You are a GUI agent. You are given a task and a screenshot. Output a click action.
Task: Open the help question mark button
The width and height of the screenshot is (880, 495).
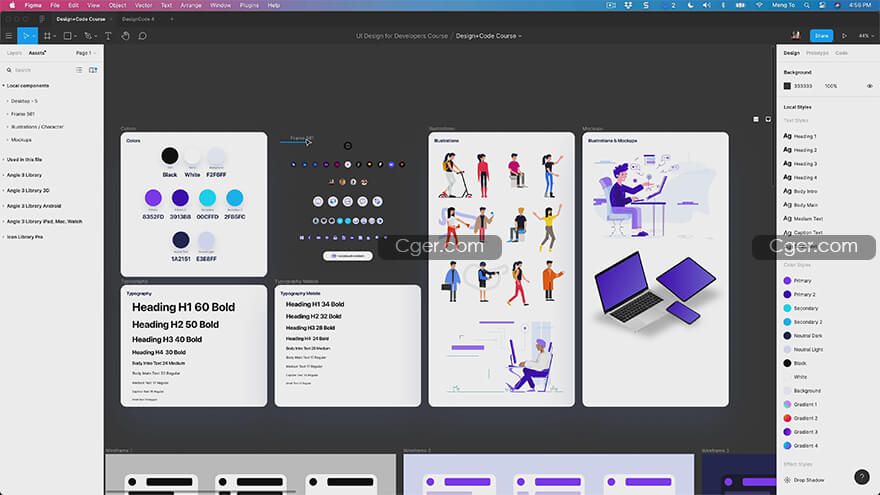coord(861,477)
